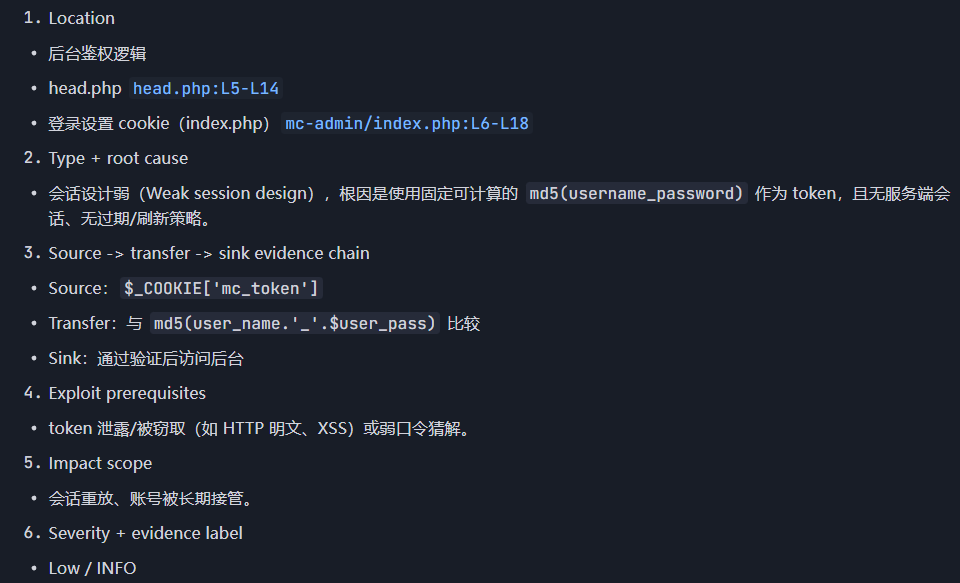The image size is (960, 583).
Task: Click the "Type + root cause" heading
Action: [118, 159]
